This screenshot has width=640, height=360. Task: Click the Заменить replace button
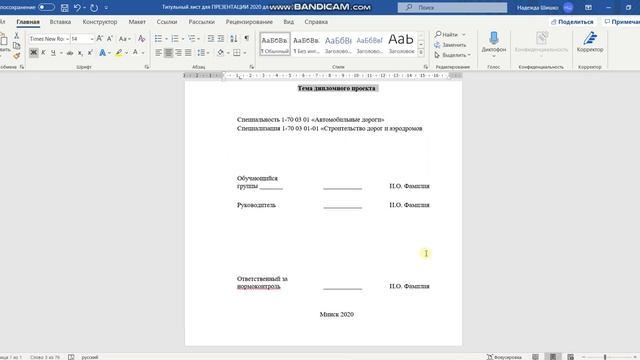click(450, 45)
